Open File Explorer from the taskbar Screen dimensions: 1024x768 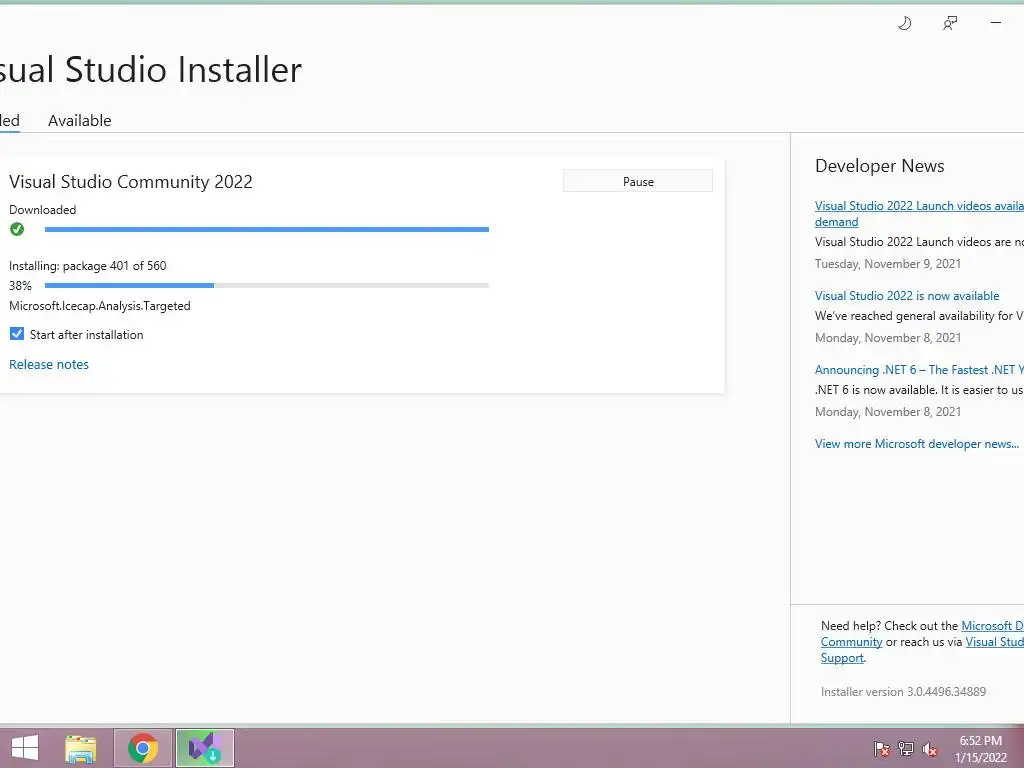[81, 748]
